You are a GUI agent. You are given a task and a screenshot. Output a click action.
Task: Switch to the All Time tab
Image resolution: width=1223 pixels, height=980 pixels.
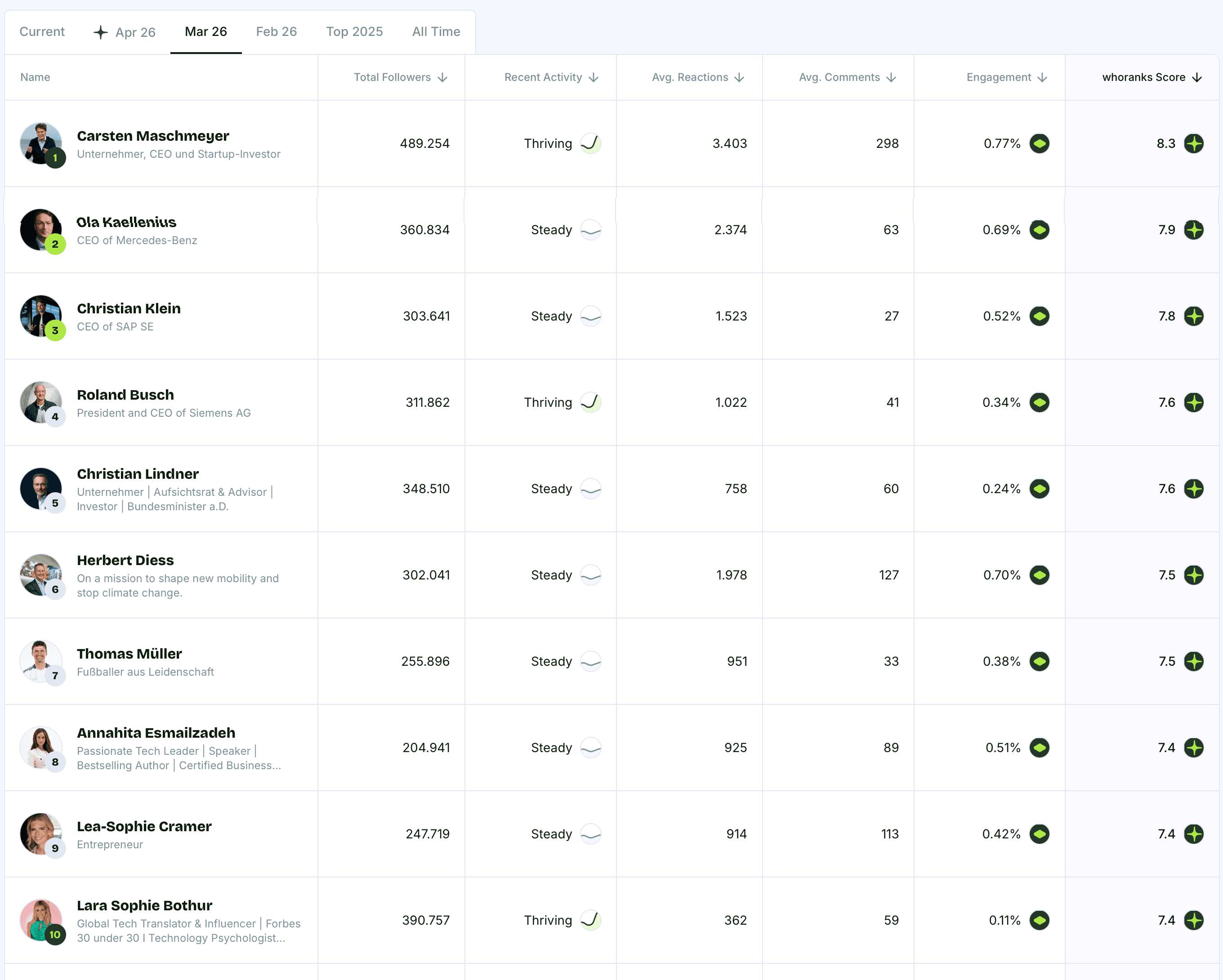point(436,32)
